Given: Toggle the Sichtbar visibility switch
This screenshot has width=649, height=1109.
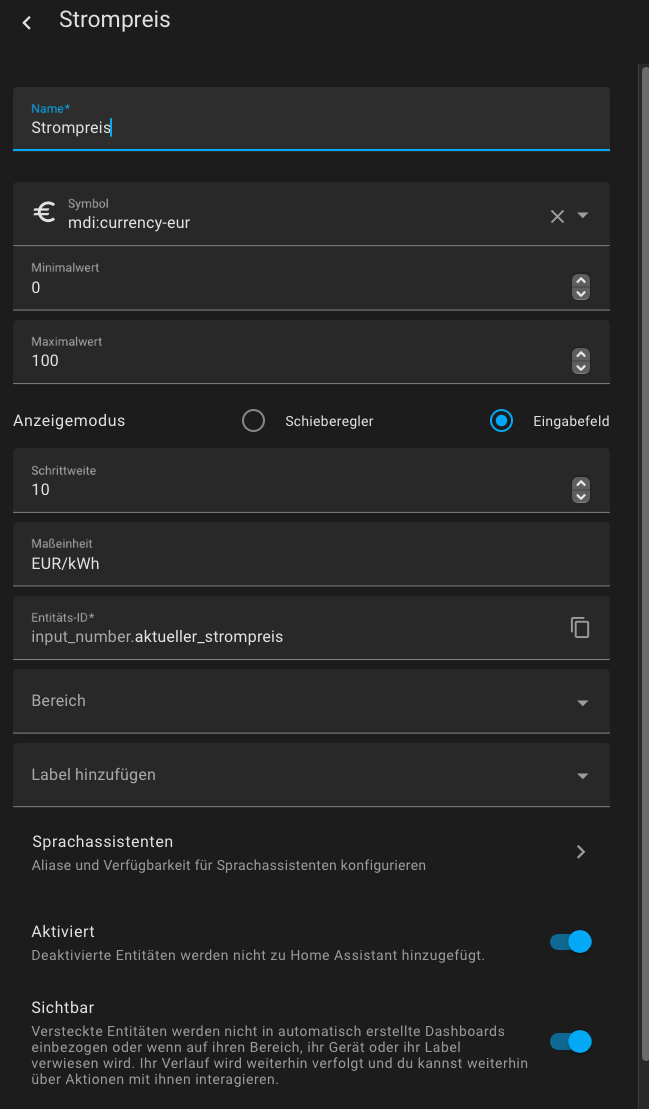Looking at the screenshot, I should pyautogui.click(x=571, y=1041).
